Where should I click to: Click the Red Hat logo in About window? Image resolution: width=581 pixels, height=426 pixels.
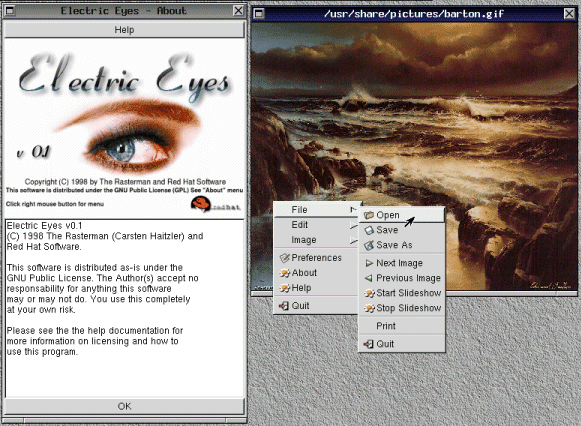point(215,204)
